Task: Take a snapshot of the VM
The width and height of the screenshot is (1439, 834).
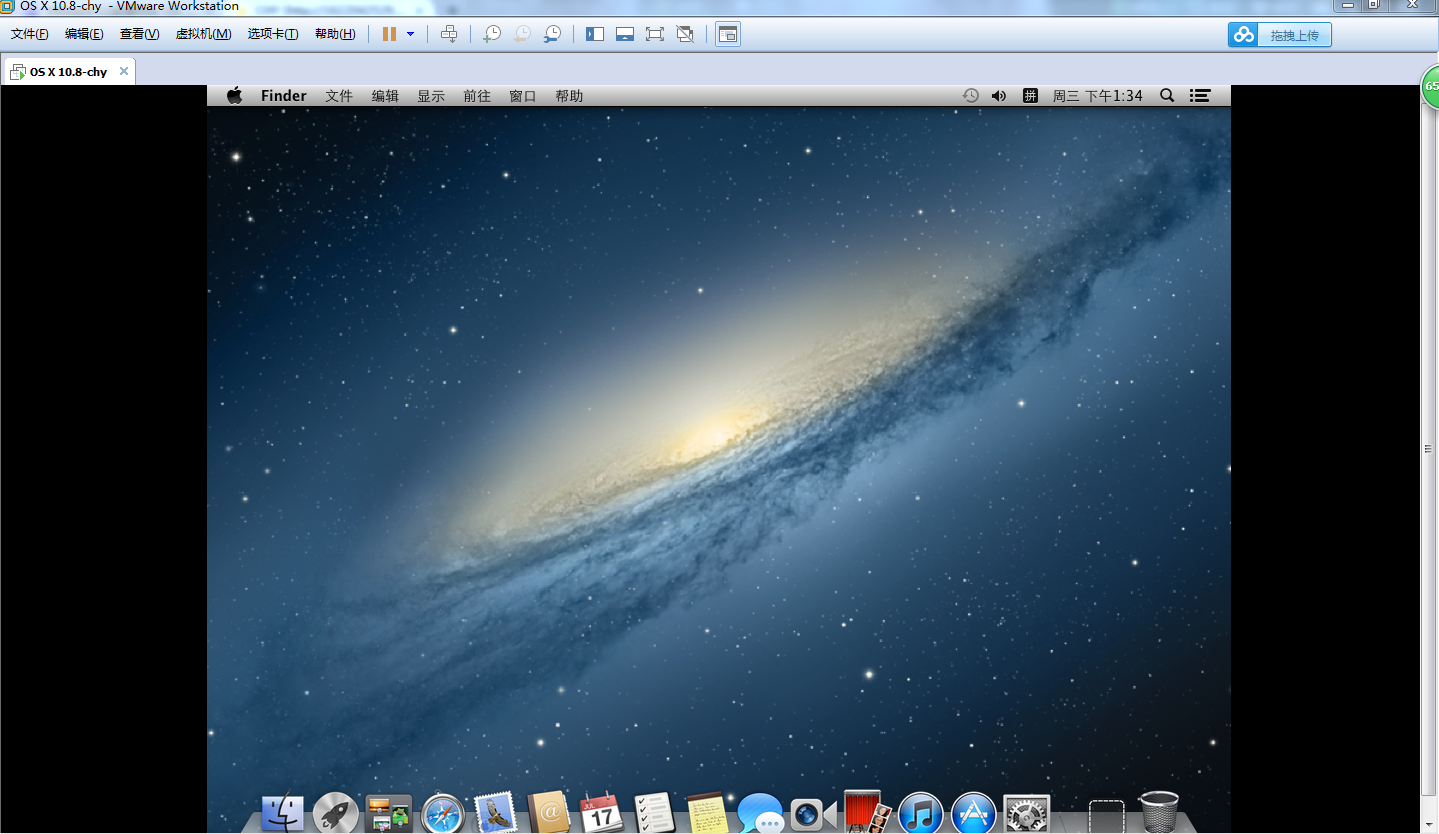Action: click(x=491, y=34)
